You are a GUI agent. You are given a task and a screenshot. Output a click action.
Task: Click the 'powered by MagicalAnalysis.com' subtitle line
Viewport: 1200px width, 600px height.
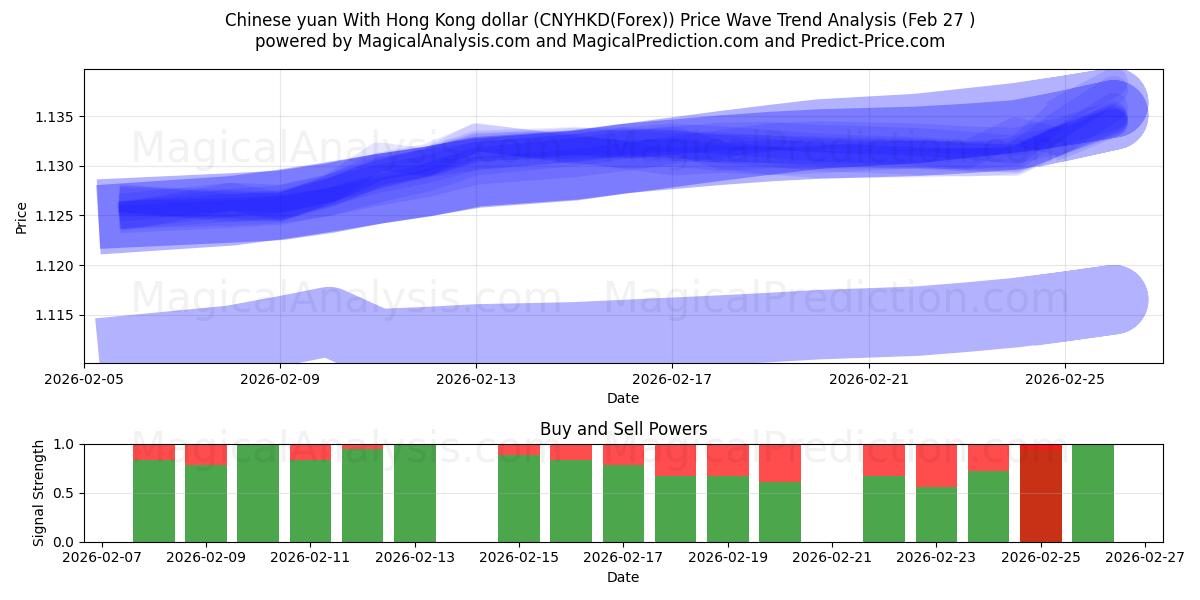coord(600,41)
